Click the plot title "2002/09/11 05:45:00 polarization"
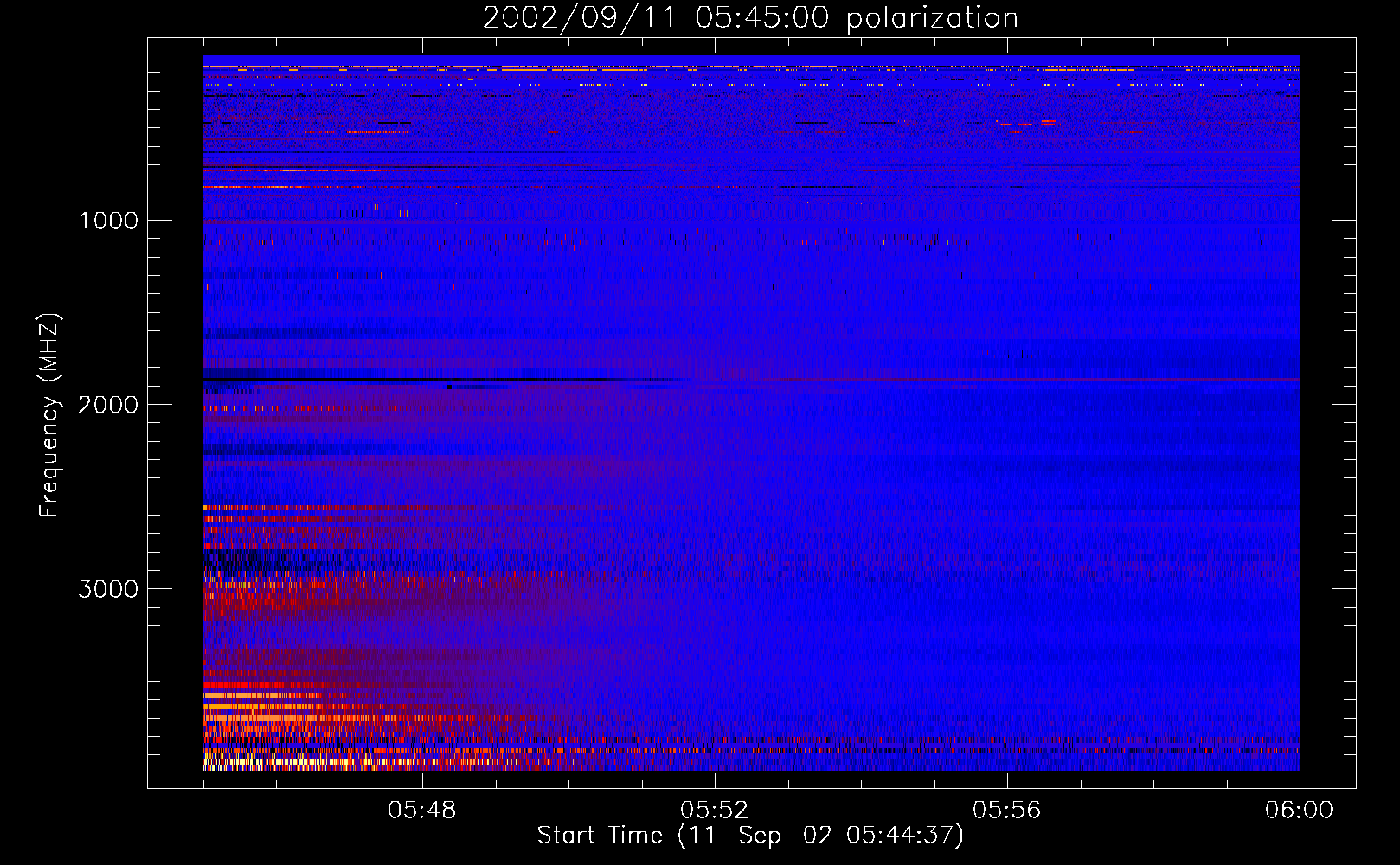Image resolution: width=1400 pixels, height=865 pixels. point(750,18)
